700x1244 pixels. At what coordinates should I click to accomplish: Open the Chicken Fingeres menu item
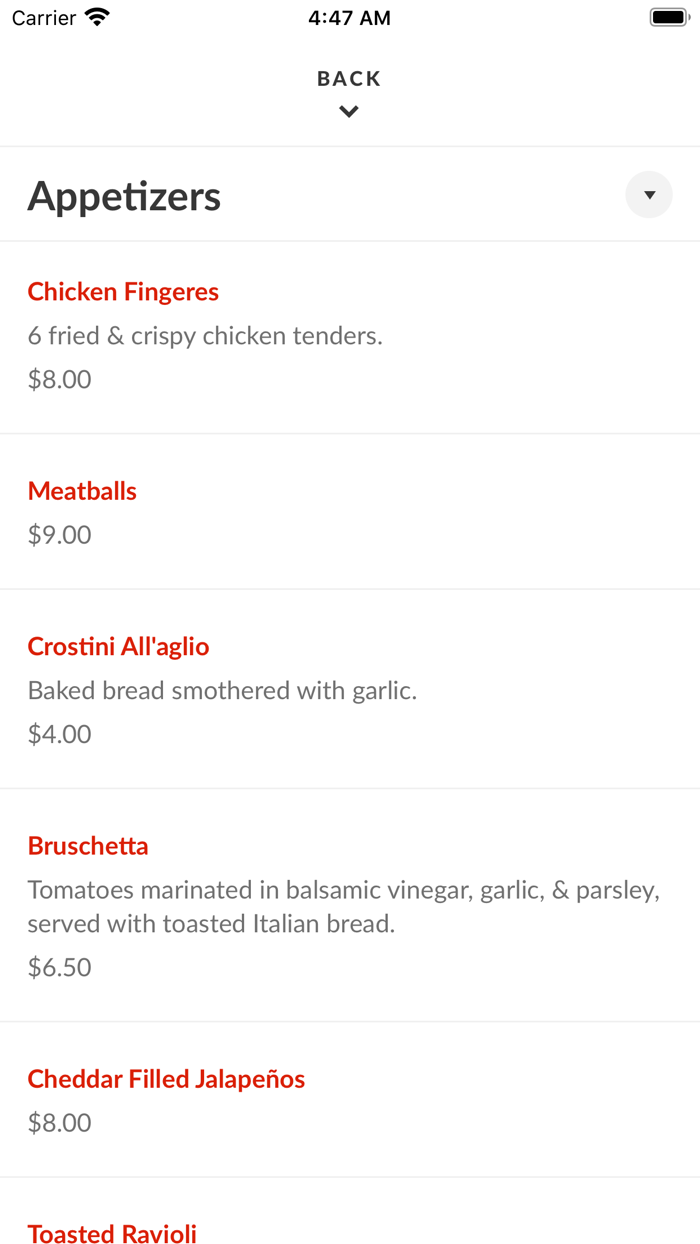tap(123, 291)
